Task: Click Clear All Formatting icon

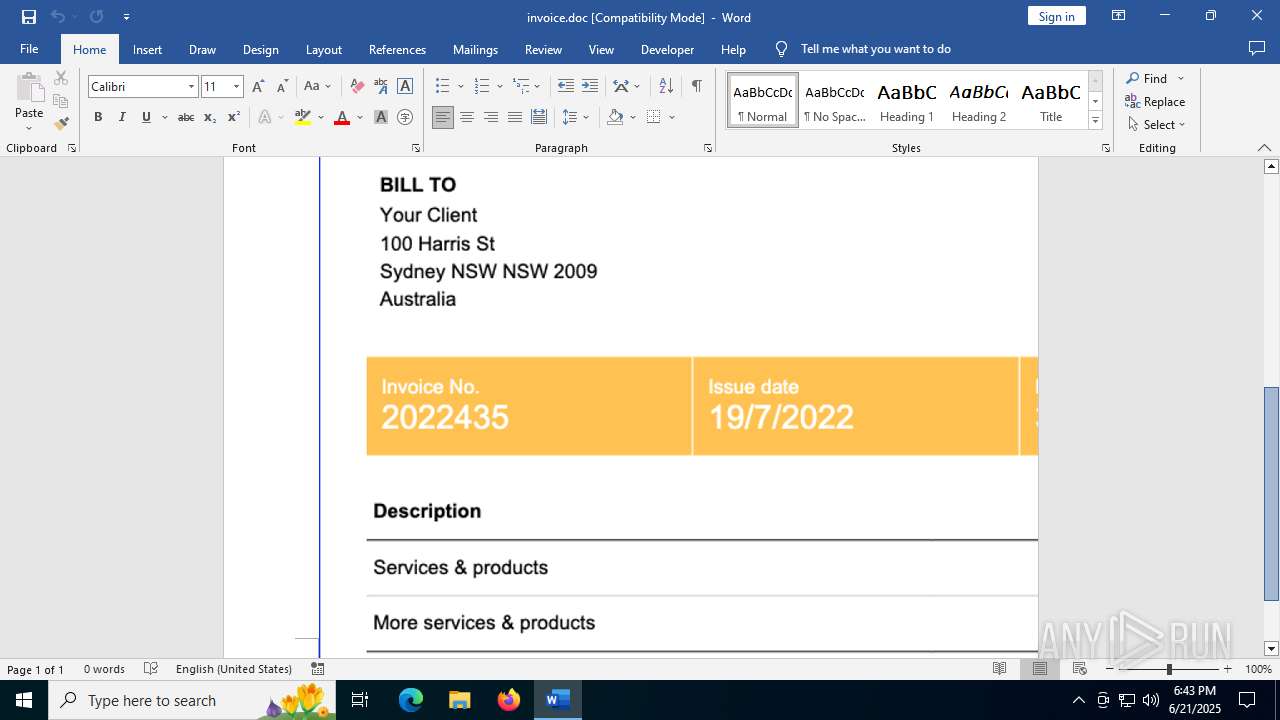Action: 357,86
